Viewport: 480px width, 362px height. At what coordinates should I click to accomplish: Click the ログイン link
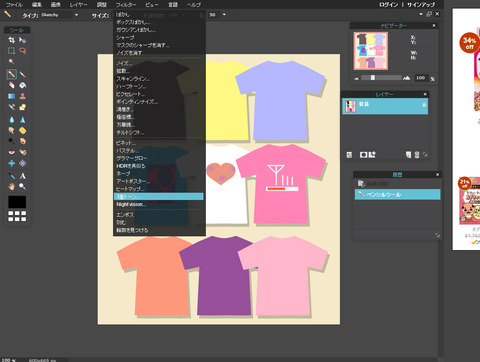(388, 5)
